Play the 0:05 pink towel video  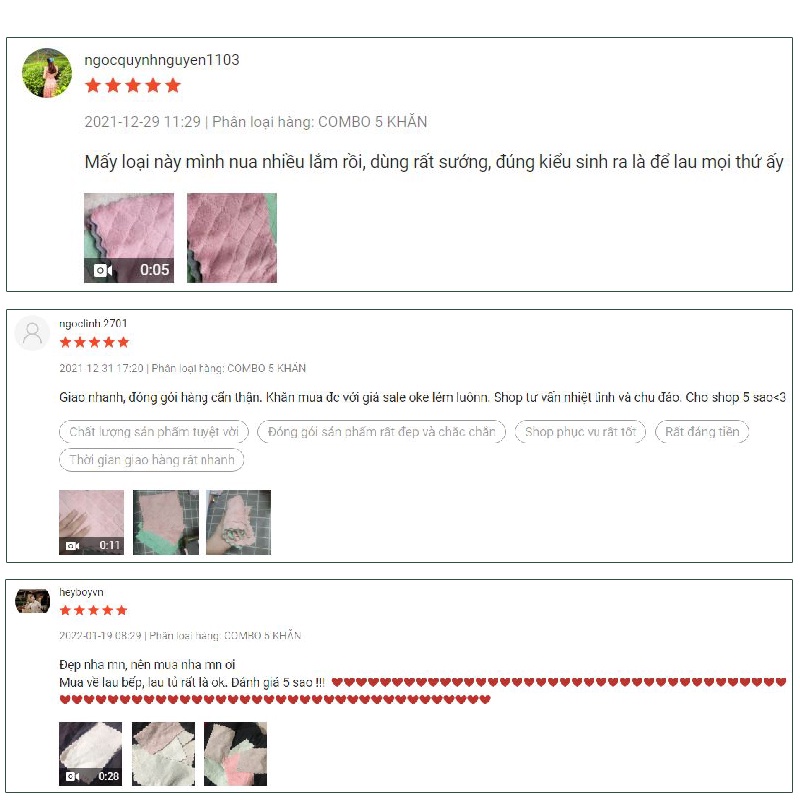129,238
